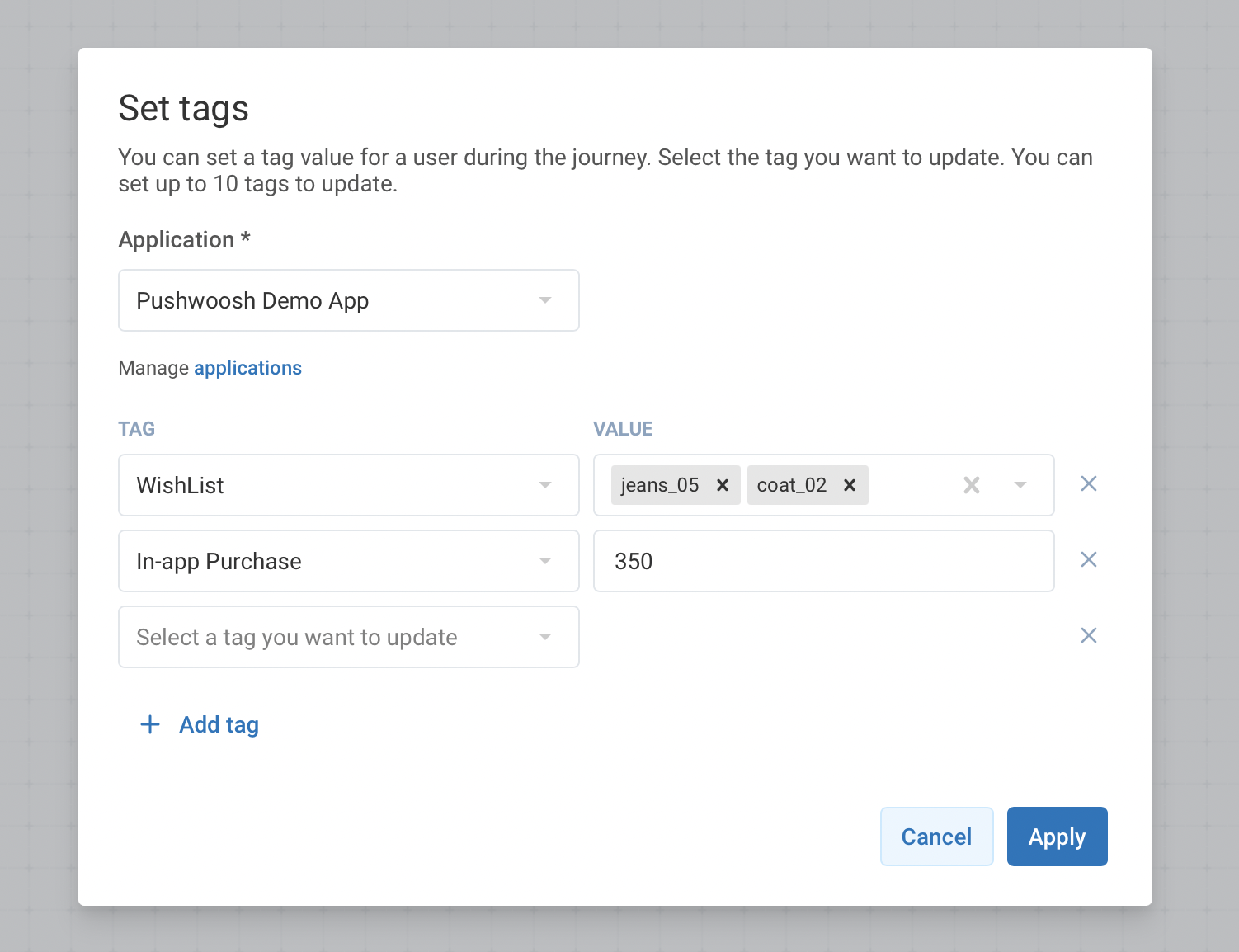The width and height of the screenshot is (1239, 952).
Task: Remove the jeans_05 value chip
Action: pyautogui.click(x=723, y=485)
